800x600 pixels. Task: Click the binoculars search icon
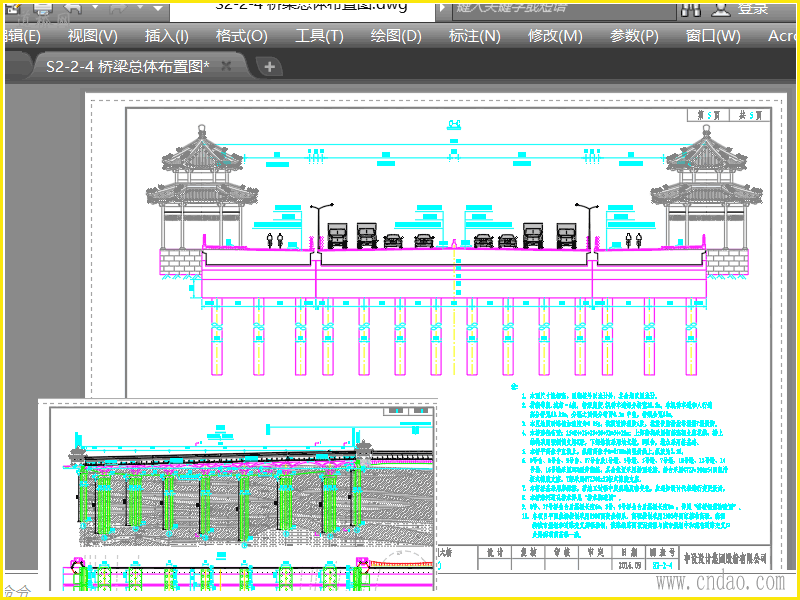(x=691, y=9)
